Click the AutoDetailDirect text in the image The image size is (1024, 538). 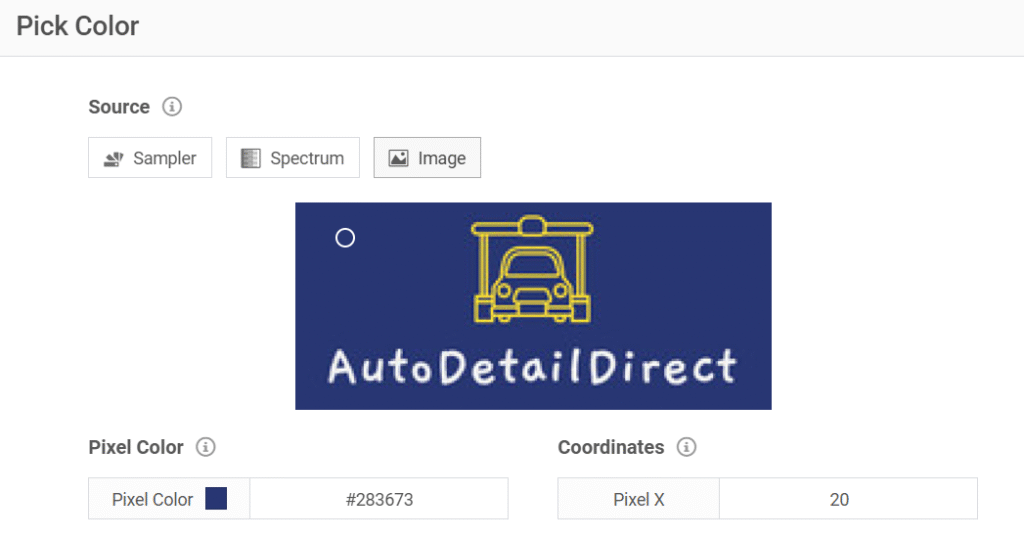(532, 368)
